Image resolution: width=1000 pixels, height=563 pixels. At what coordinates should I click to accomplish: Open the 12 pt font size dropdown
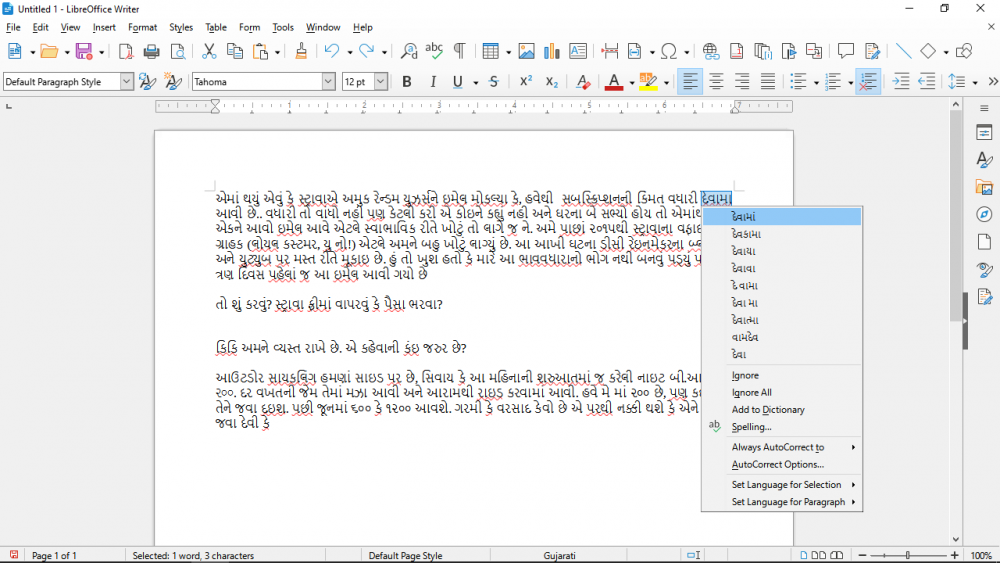(x=381, y=82)
